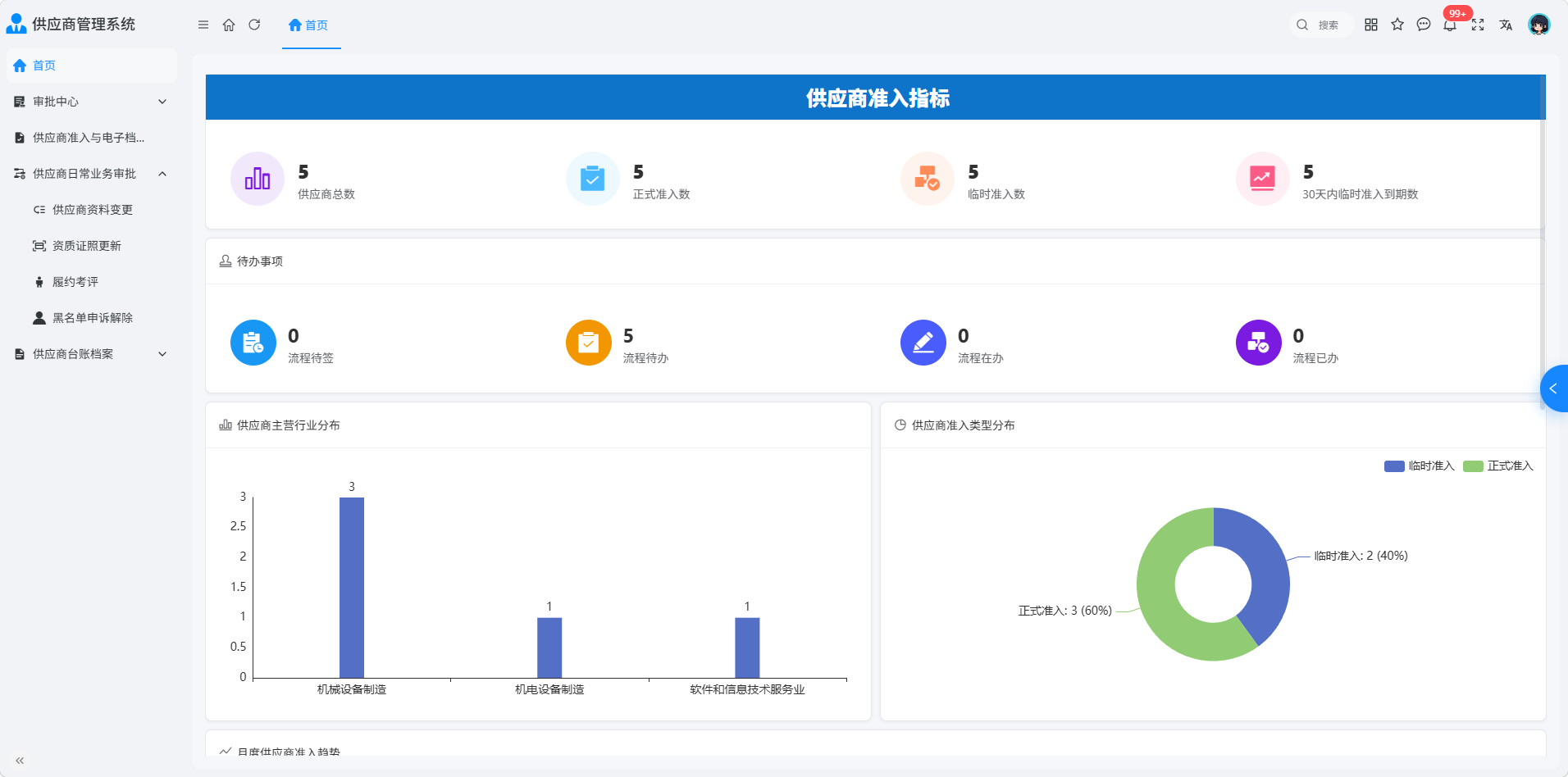This screenshot has width=1568, height=777.
Task: Open 黑名单申诉解除 submenu
Action: tap(92, 318)
